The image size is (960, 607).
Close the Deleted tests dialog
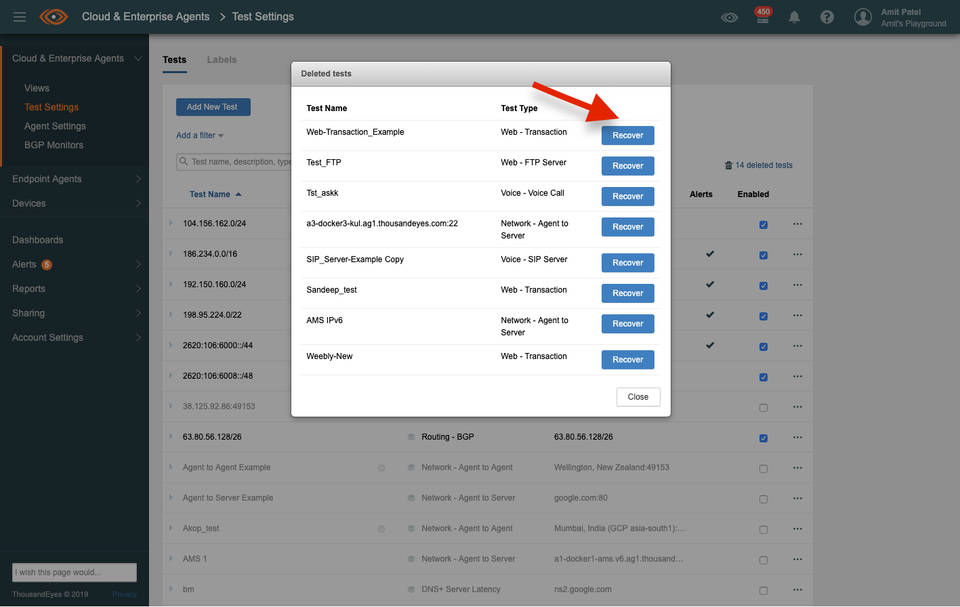pos(638,397)
